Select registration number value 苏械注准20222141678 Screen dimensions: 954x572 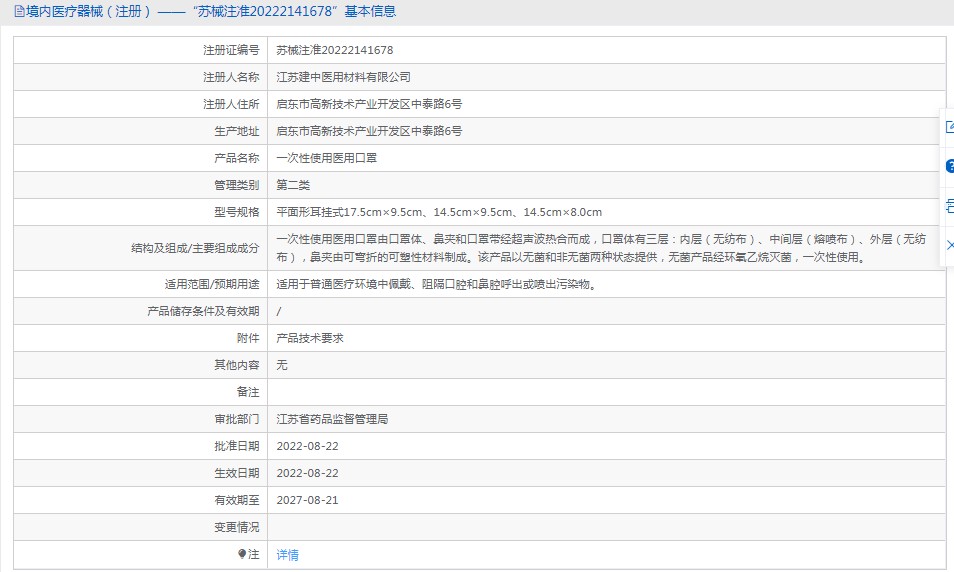(x=335, y=50)
